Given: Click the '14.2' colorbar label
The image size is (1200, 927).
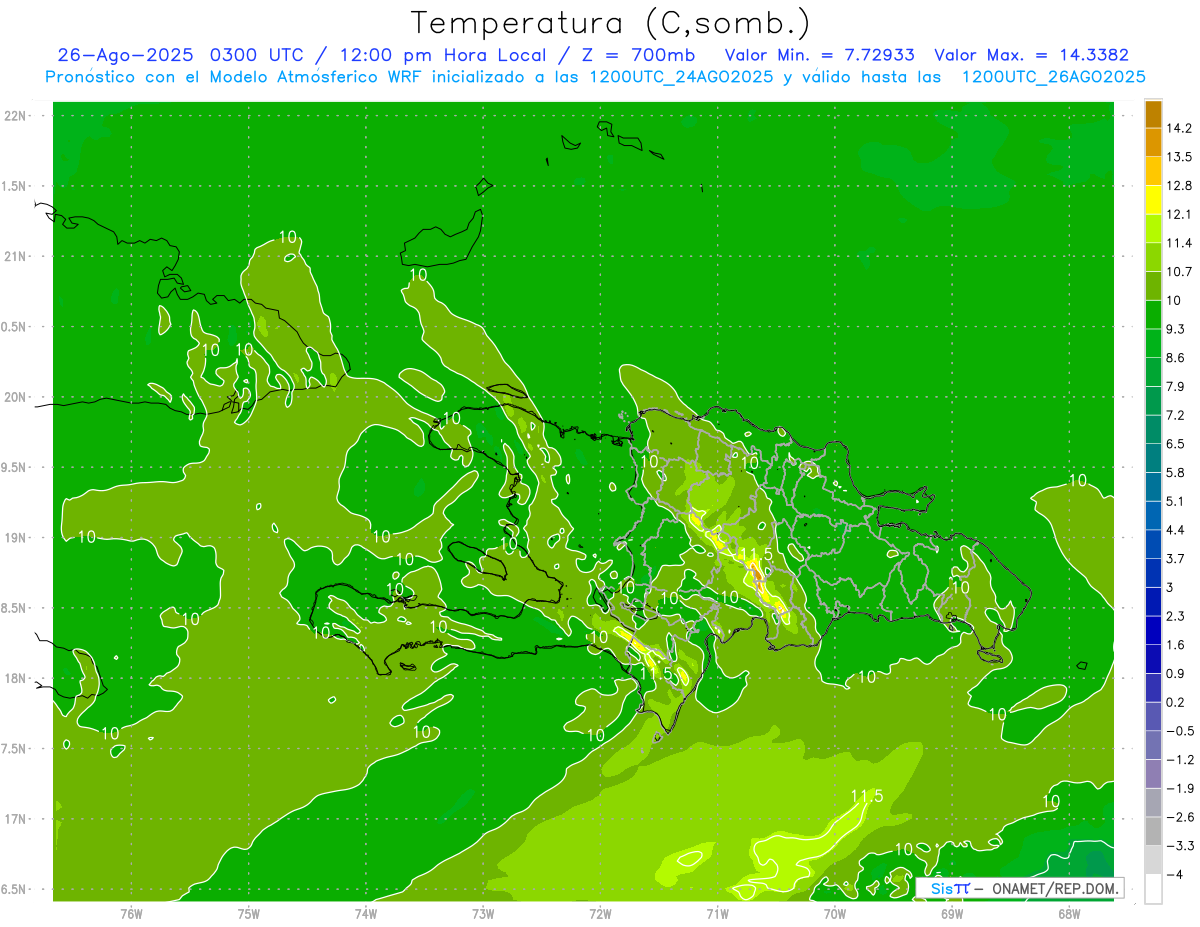Looking at the screenshot, I should click(1179, 128).
